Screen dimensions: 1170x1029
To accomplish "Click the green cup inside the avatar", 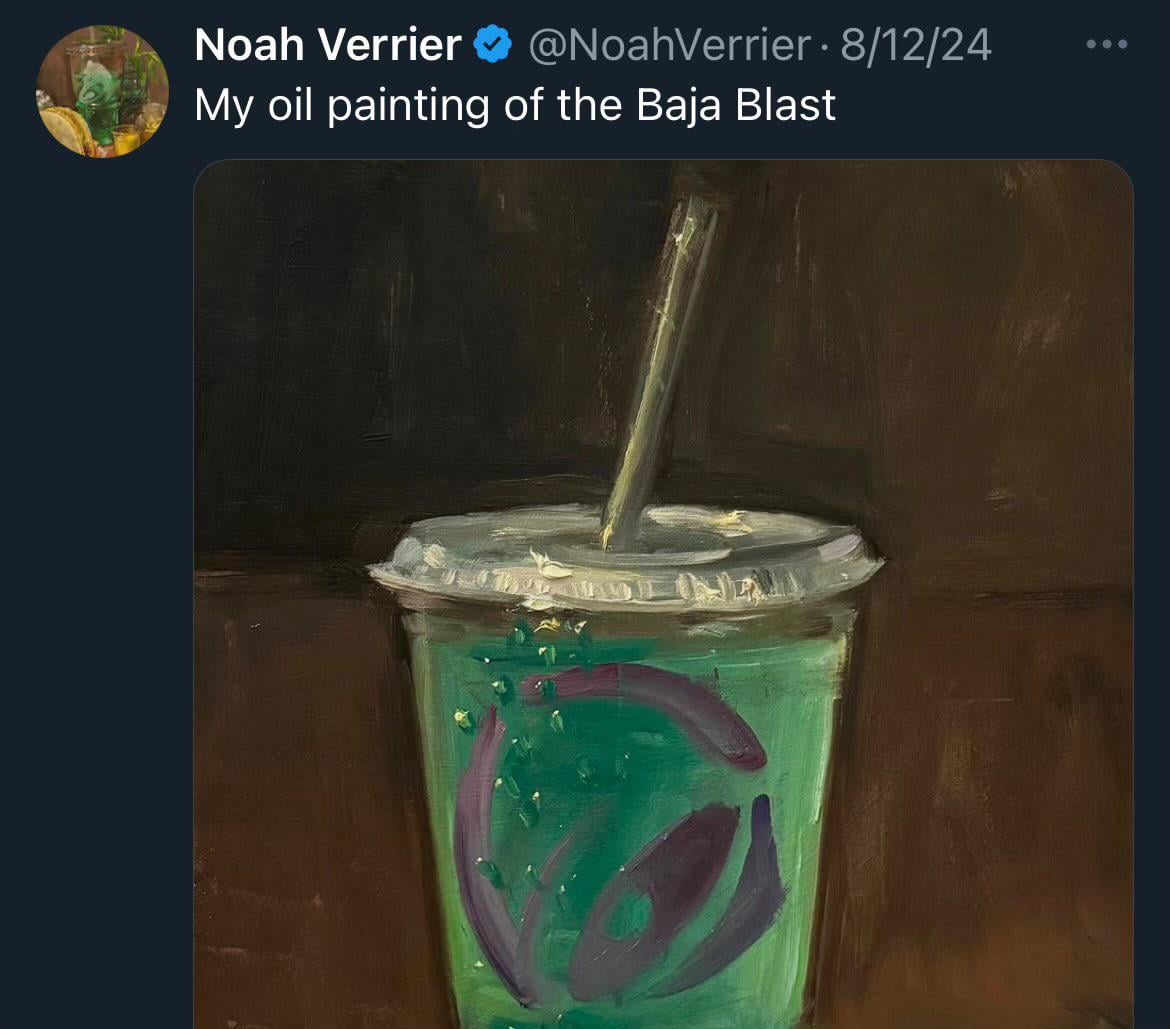I will pos(98,106).
